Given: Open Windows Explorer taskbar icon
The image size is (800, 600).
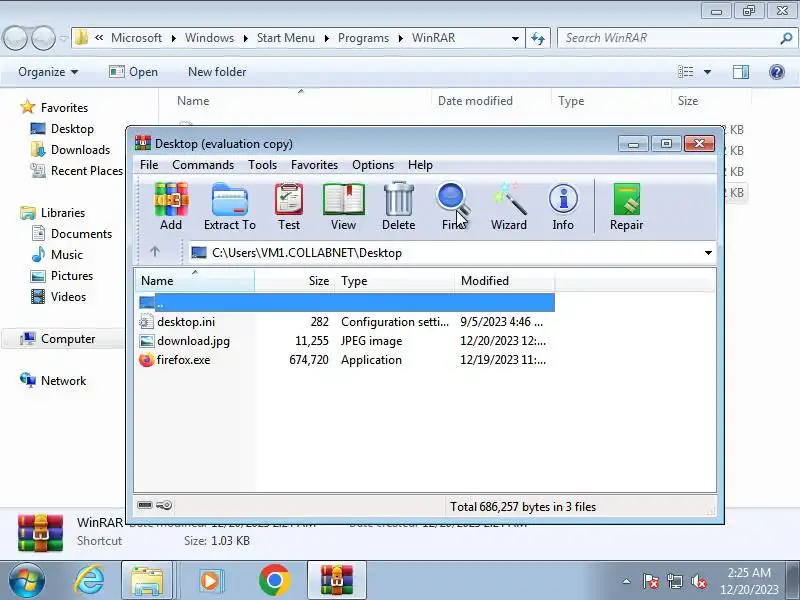Looking at the screenshot, I should [x=147, y=581].
